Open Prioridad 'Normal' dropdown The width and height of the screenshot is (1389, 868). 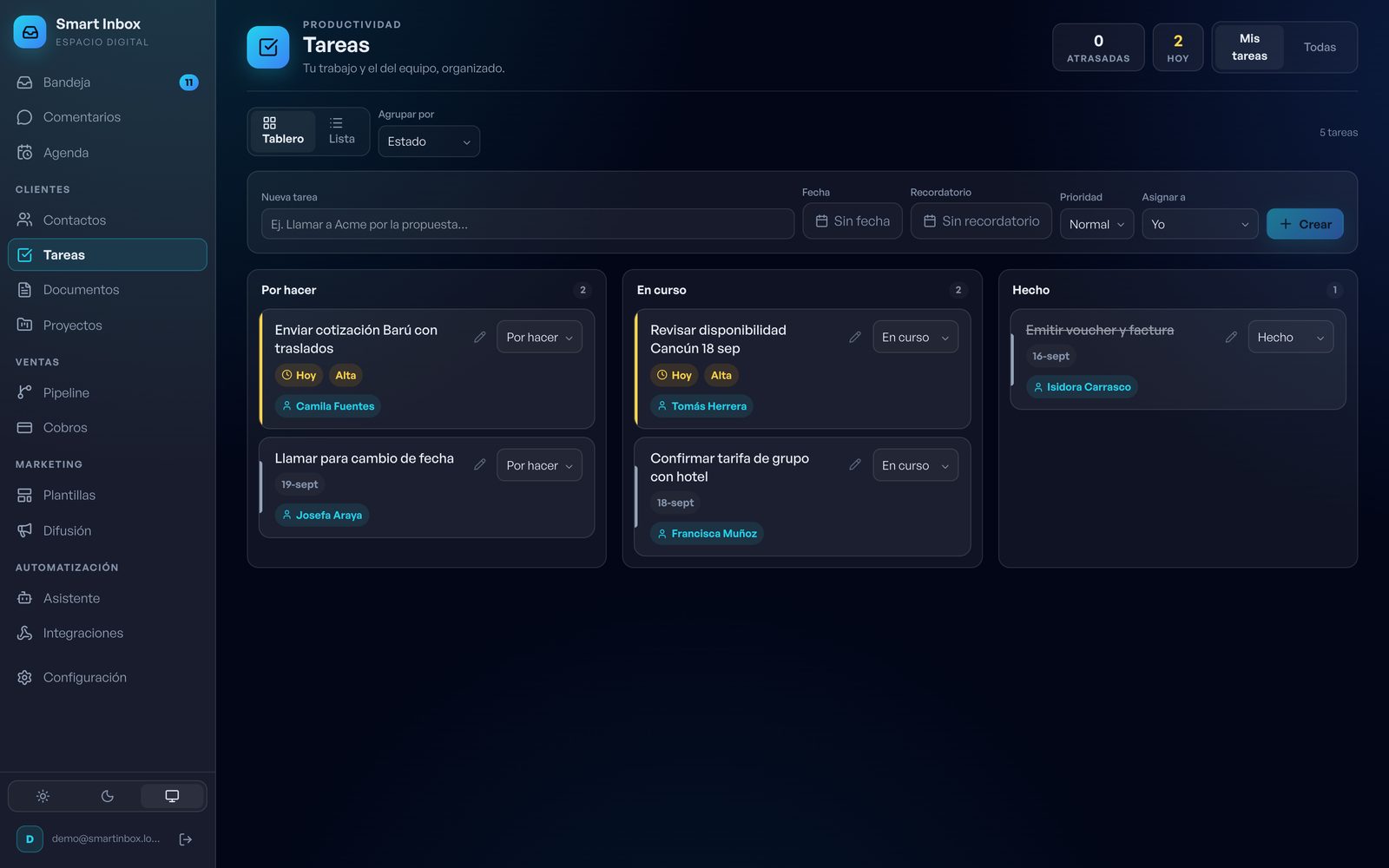pyautogui.click(x=1096, y=224)
